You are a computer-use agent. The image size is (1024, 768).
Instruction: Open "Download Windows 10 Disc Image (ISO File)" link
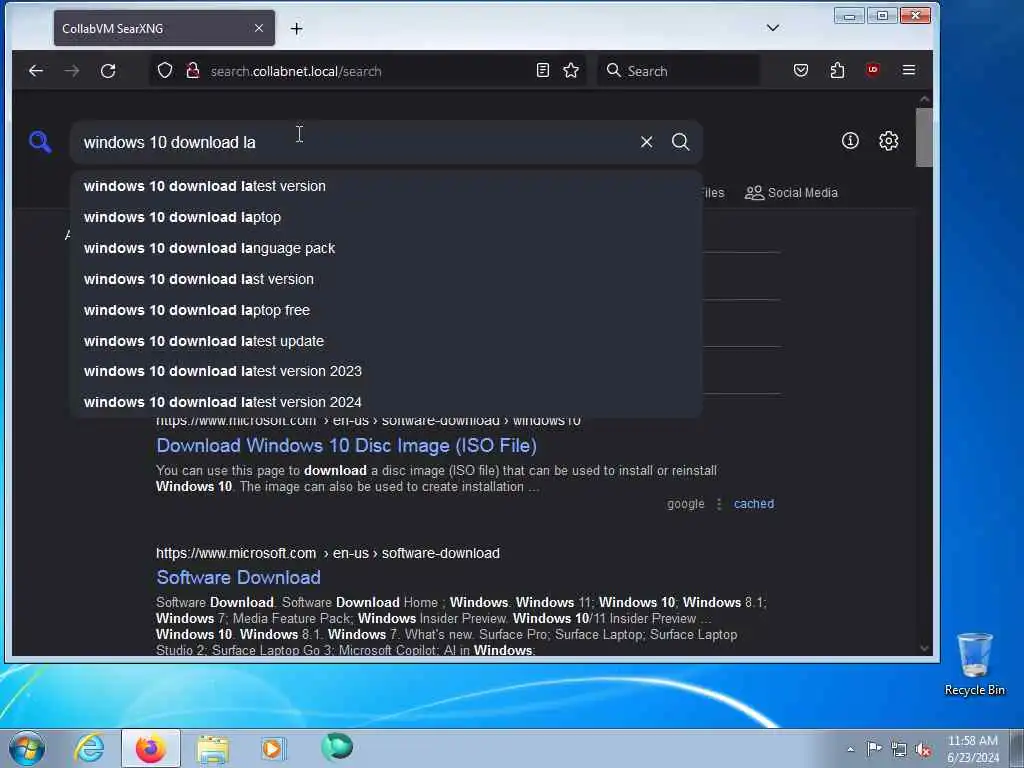pos(346,445)
